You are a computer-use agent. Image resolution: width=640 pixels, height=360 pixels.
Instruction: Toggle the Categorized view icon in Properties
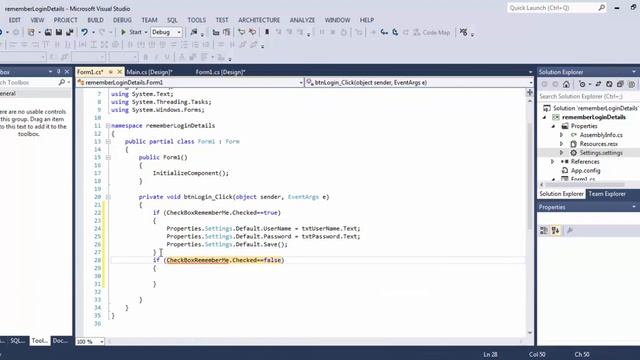[x=544, y=231]
